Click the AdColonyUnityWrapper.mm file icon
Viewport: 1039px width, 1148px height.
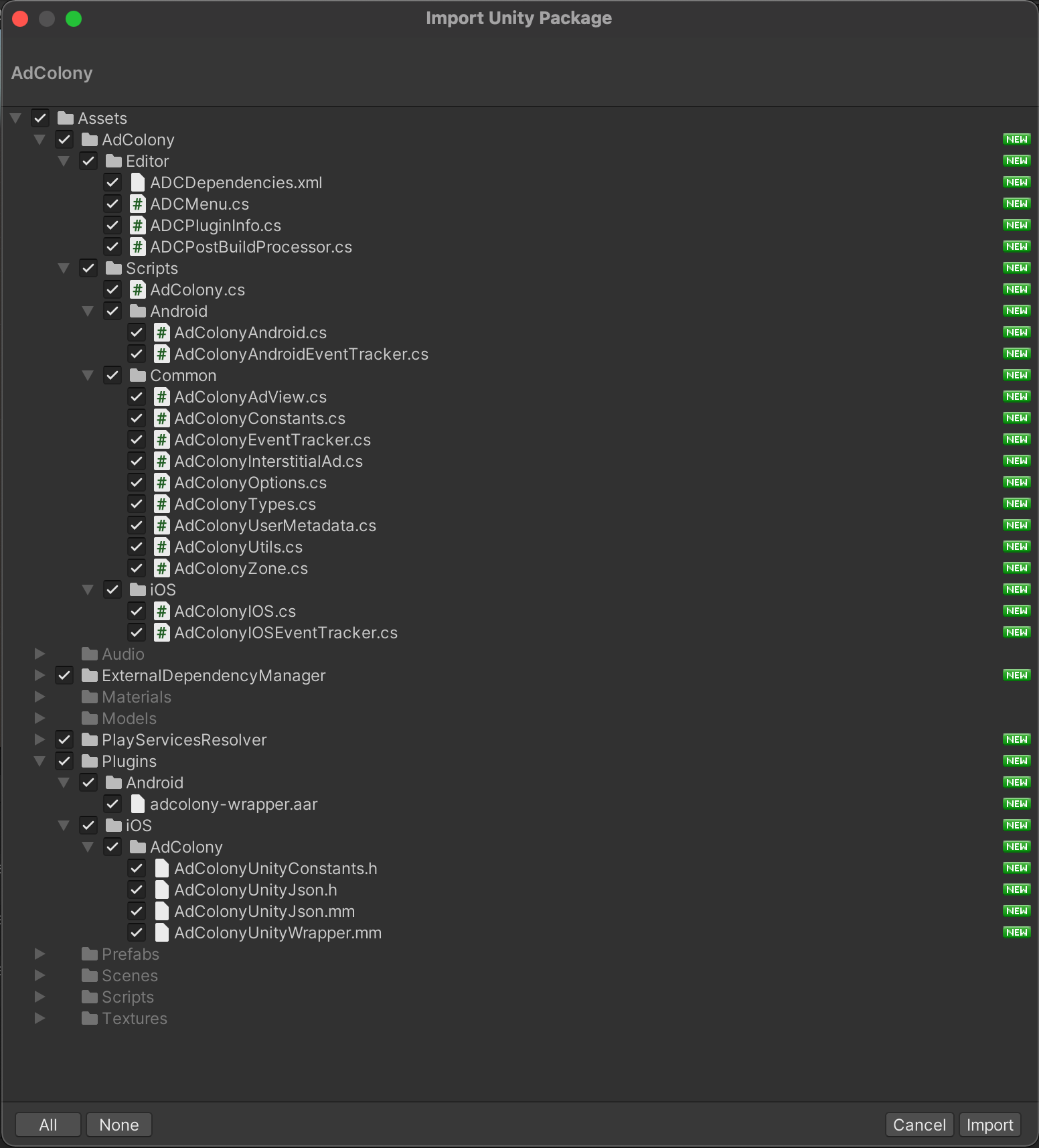pos(162,932)
